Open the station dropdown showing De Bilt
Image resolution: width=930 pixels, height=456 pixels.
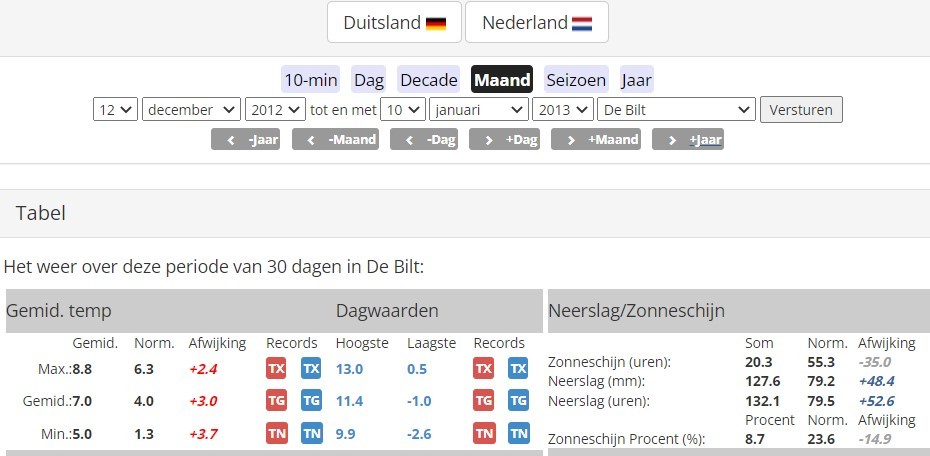[x=676, y=110]
